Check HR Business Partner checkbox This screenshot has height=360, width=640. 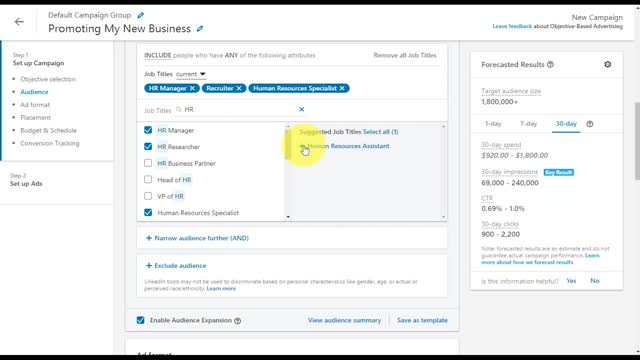point(148,163)
